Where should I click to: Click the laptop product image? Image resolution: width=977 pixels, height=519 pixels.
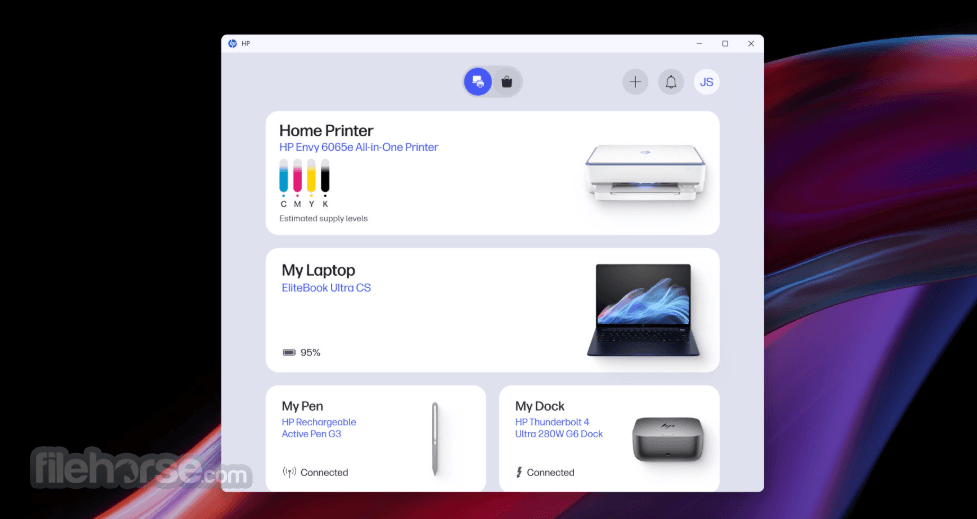point(643,310)
